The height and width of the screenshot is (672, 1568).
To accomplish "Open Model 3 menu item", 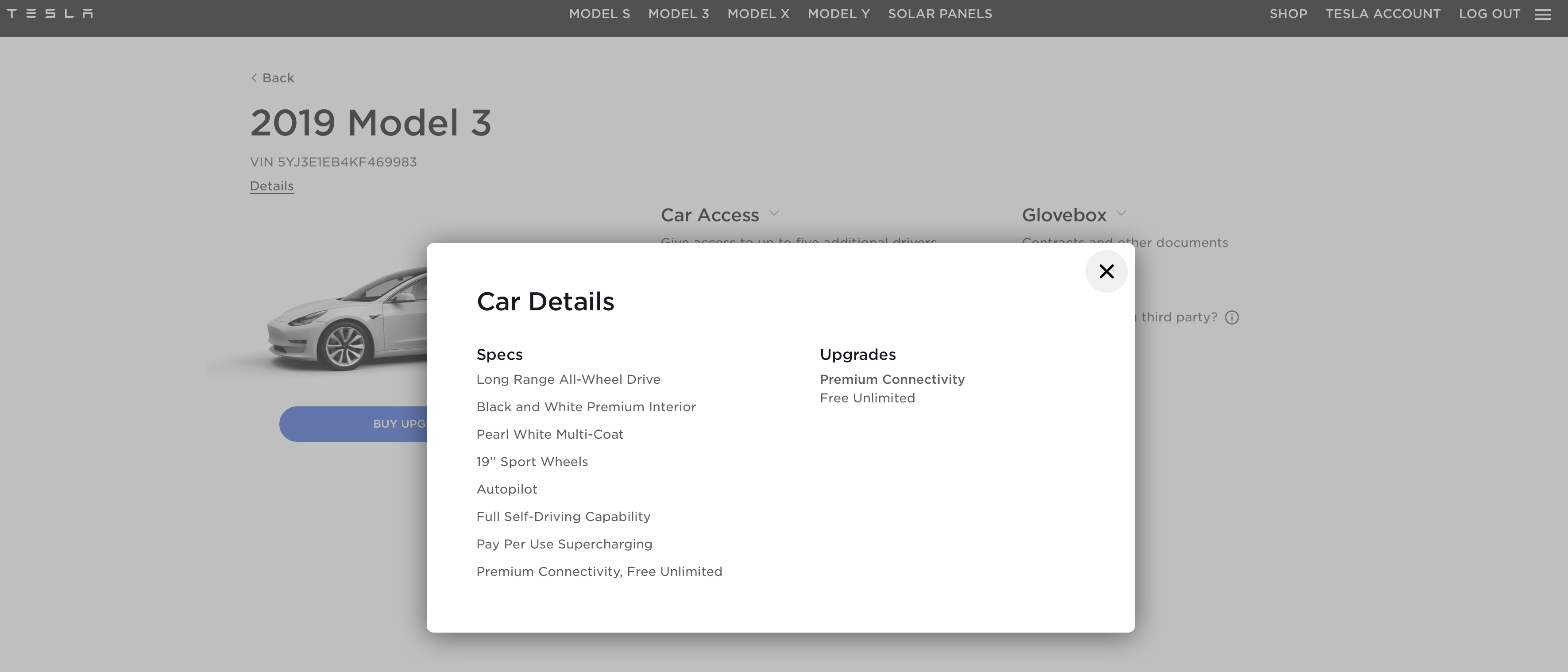I will (x=678, y=14).
